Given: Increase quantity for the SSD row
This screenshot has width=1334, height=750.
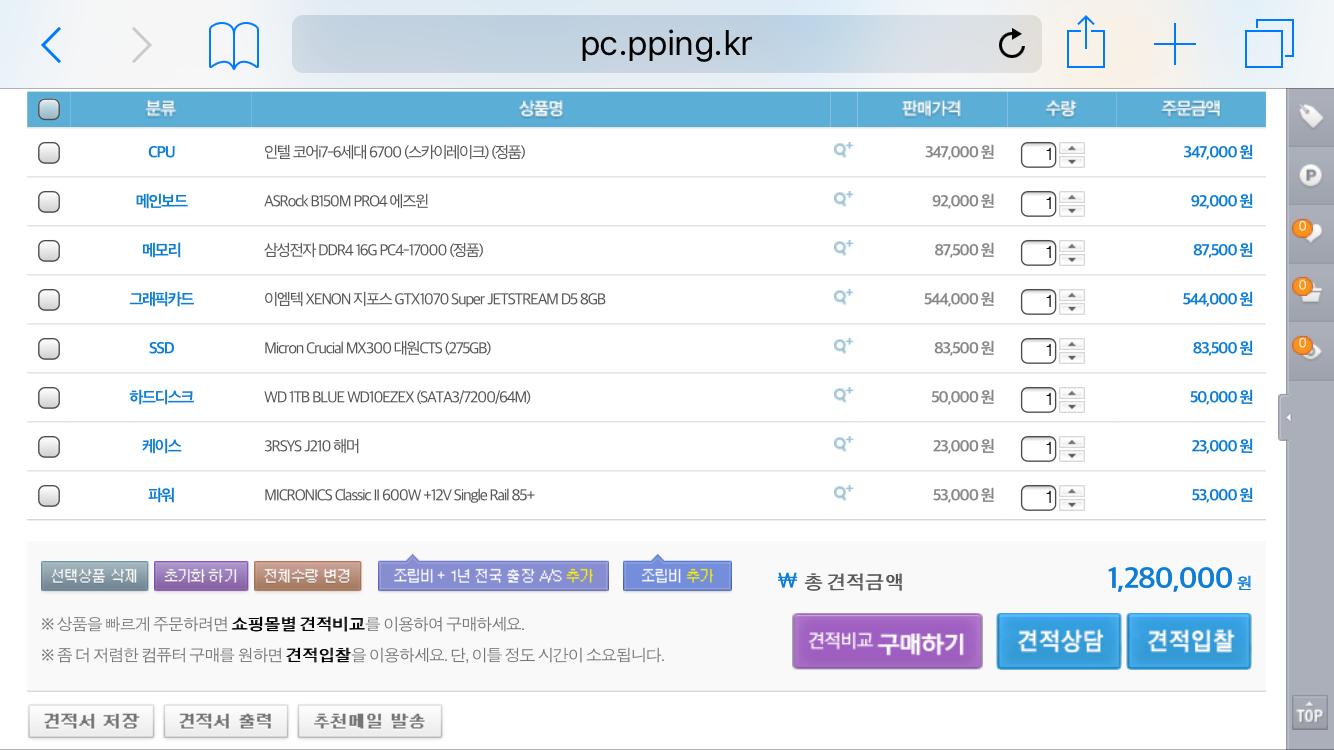Looking at the screenshot, I should [x=1073, y=344].
